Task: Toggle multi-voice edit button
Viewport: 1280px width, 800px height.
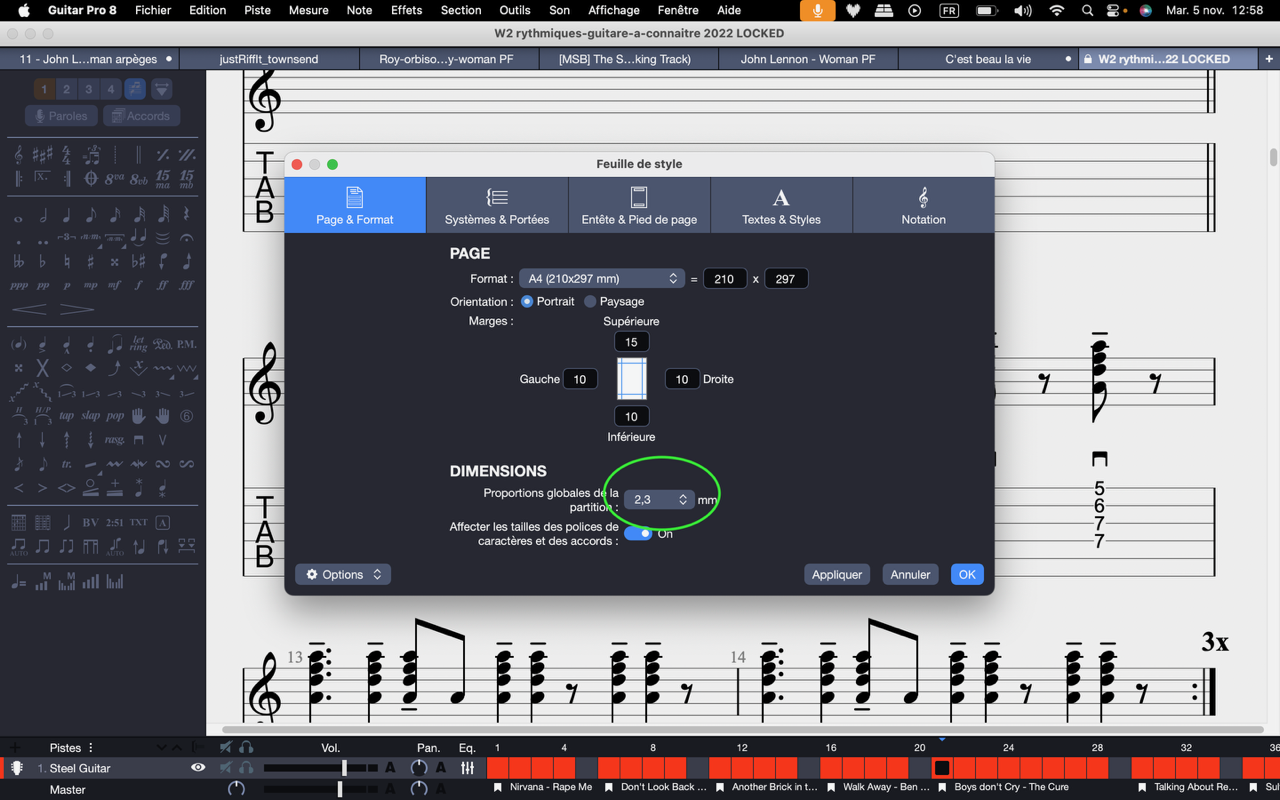Action: (135, 89)
